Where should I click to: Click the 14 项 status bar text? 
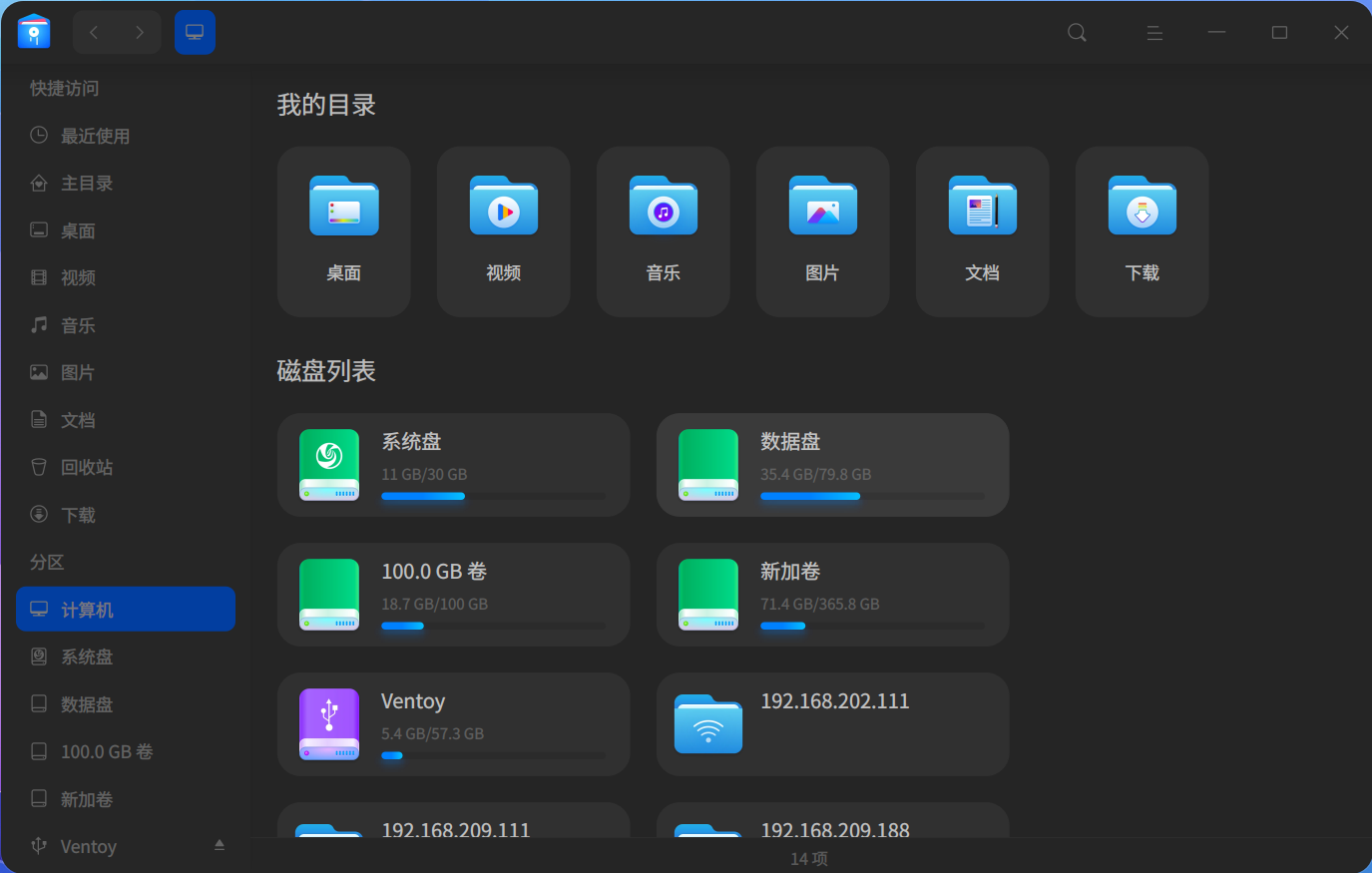pos(809,858)
